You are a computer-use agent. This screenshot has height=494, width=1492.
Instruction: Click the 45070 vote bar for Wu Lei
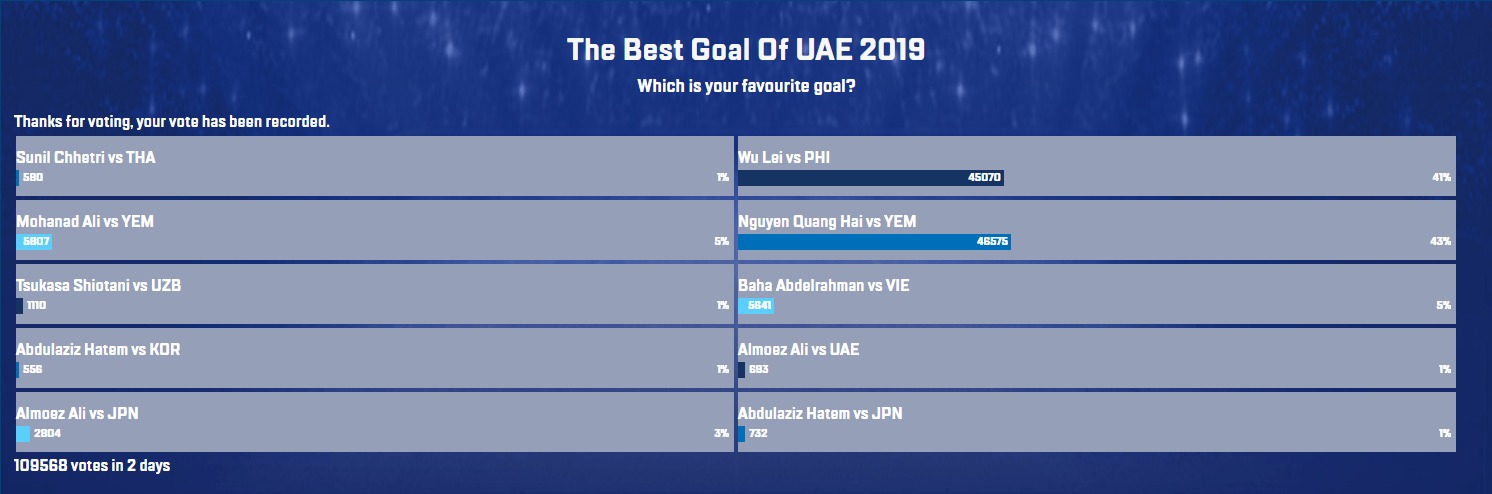tap(871, 178)
